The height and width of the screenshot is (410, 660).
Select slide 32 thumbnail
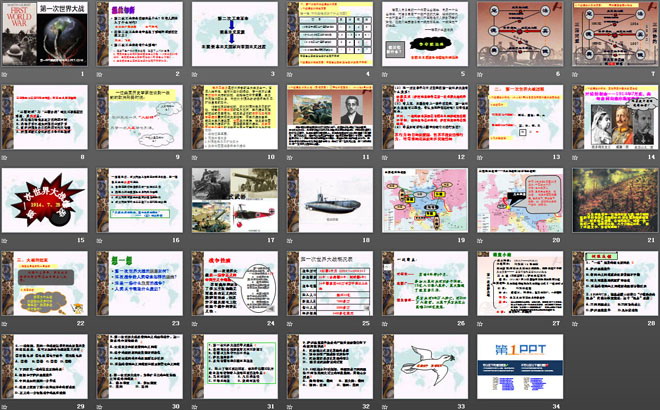point(330,367)
